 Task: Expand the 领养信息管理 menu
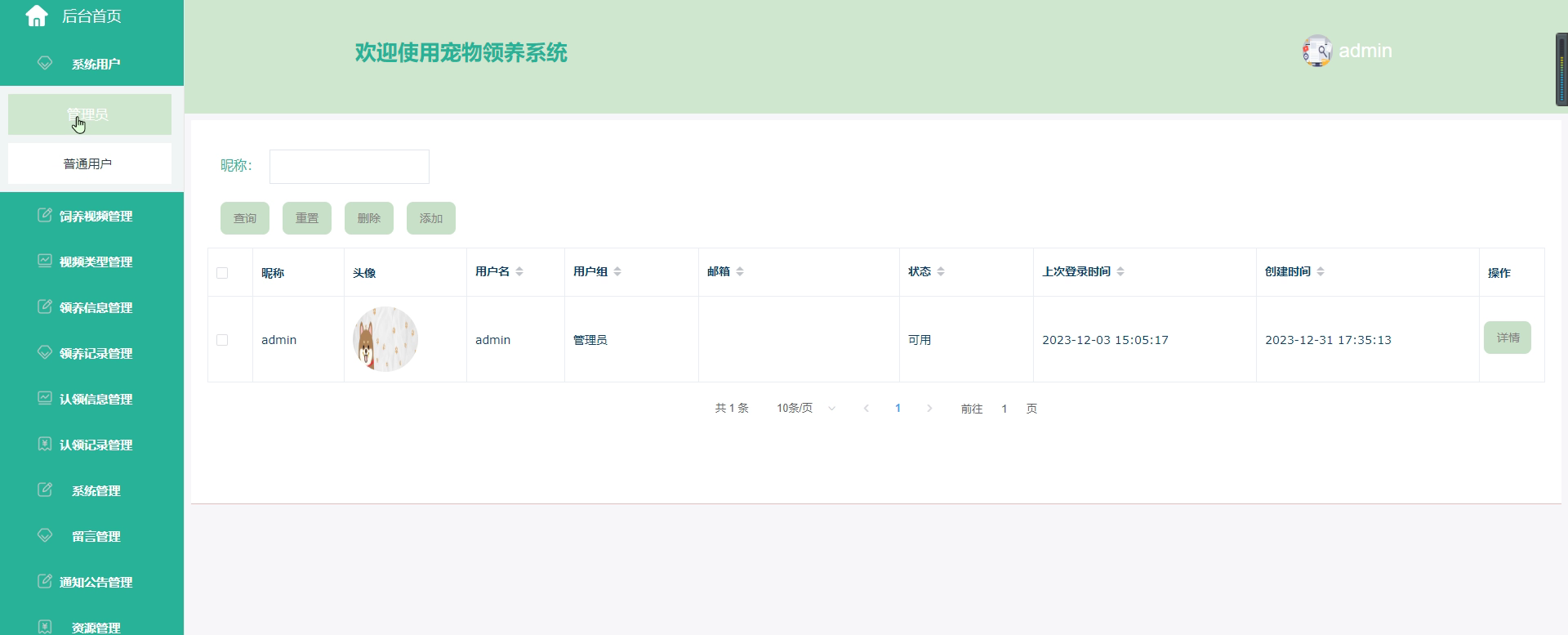click(91, 307)
